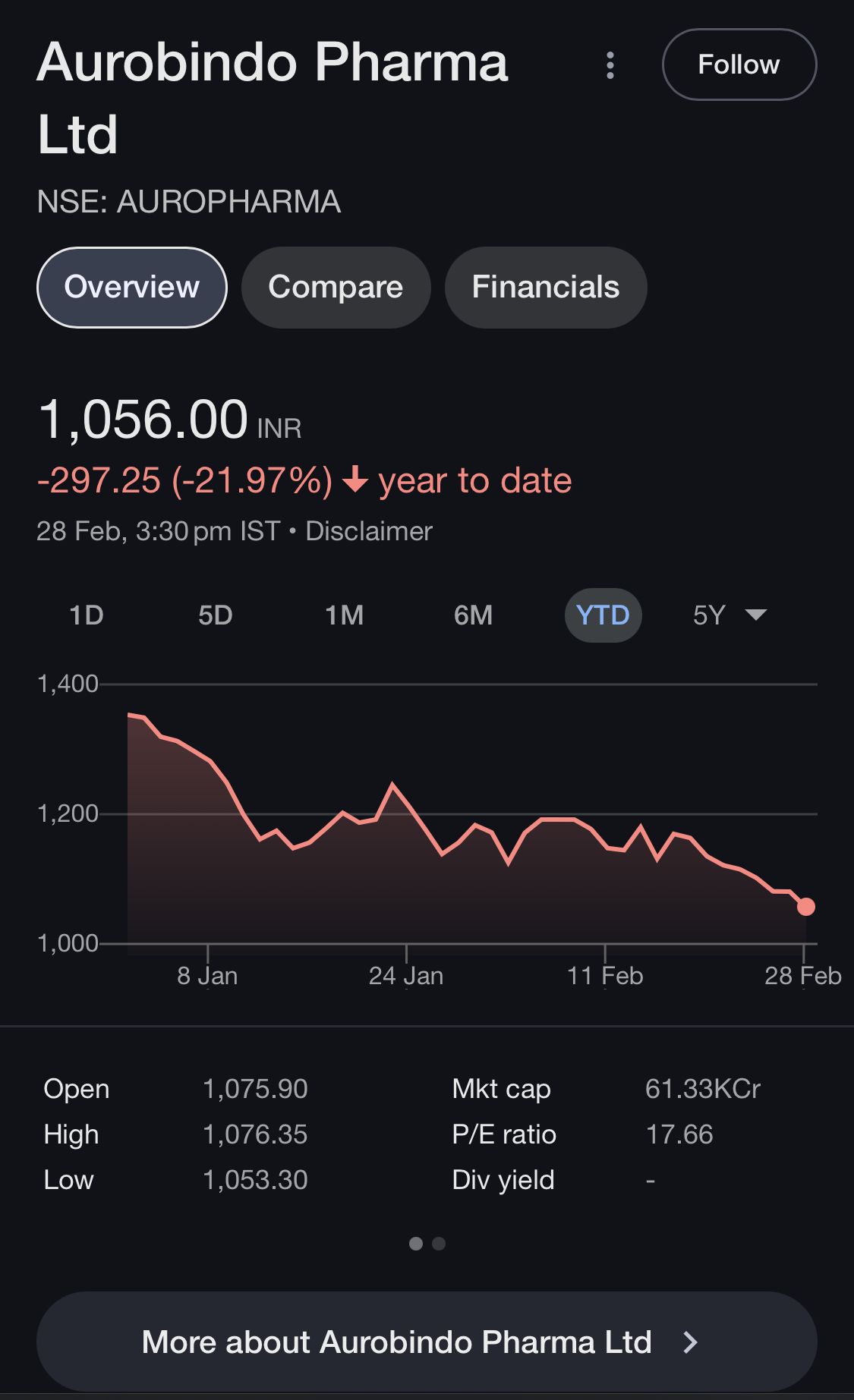The image size is (854, 1400).
Task: Click the chart's latest price end dot
Action: [805, 907]
